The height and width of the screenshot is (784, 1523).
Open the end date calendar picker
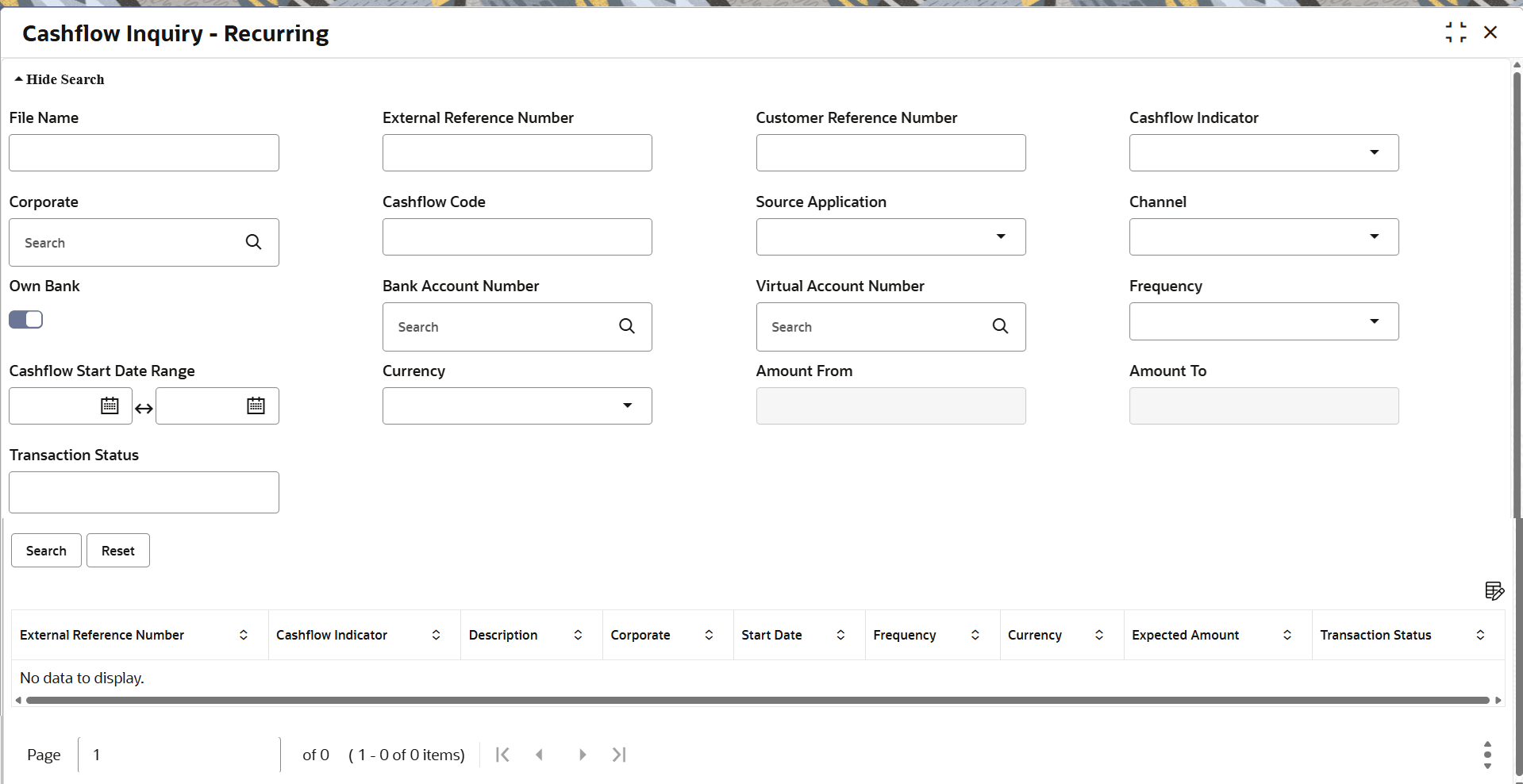click(x=256, y=405)
